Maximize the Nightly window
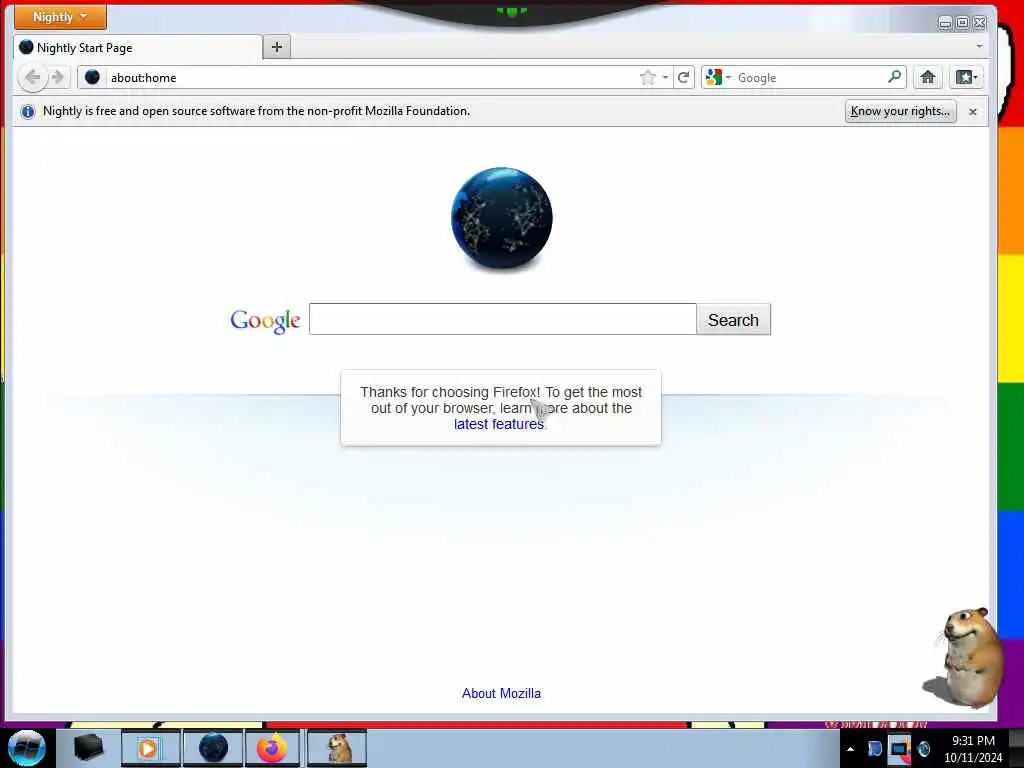Image resolution: width=1024 pixels, height=768 pixels. click(x=962, y=23)
